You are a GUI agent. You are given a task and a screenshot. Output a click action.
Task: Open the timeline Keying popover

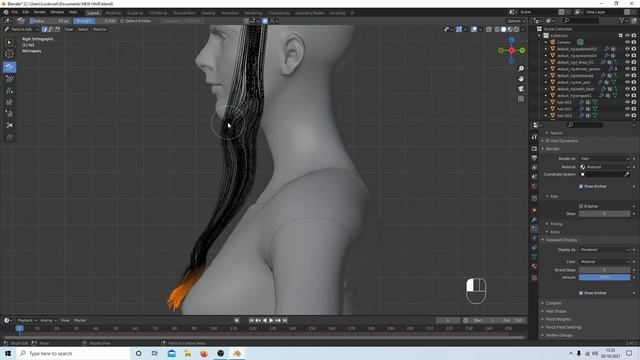coord(48,320)
